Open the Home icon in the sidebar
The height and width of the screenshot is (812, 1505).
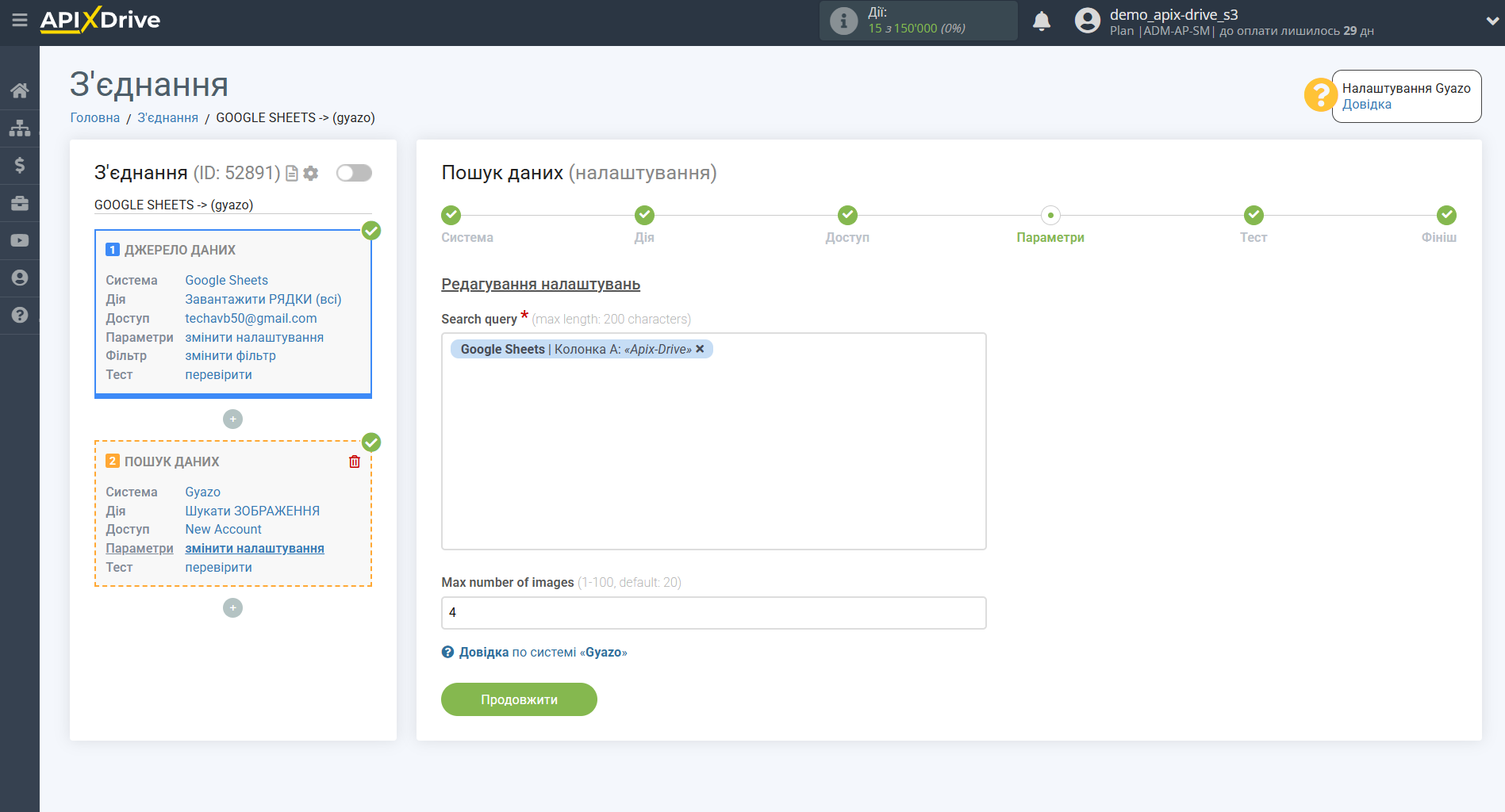[x=20, y=90]
